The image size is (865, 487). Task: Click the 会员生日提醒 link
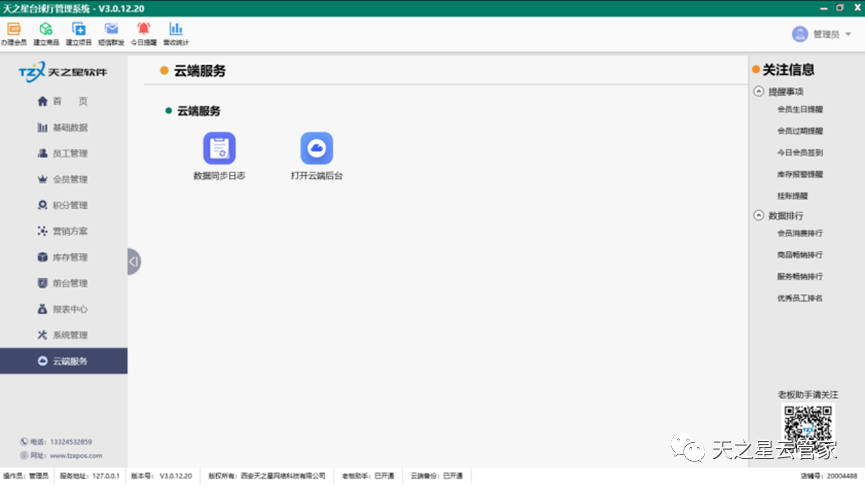pyautogui.click(x=800, y=110)
